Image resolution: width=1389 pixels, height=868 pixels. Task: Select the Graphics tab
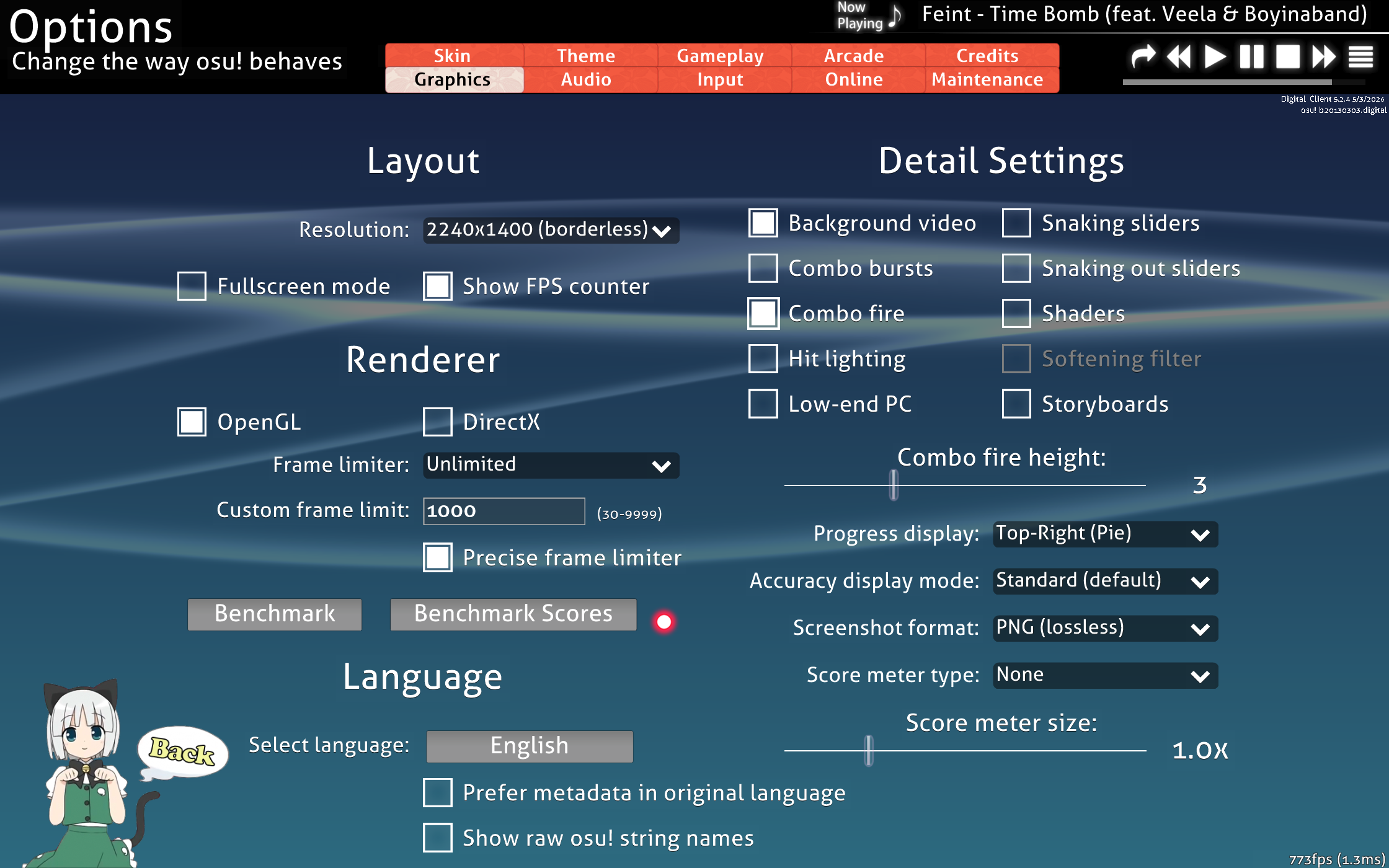point(453,80)
